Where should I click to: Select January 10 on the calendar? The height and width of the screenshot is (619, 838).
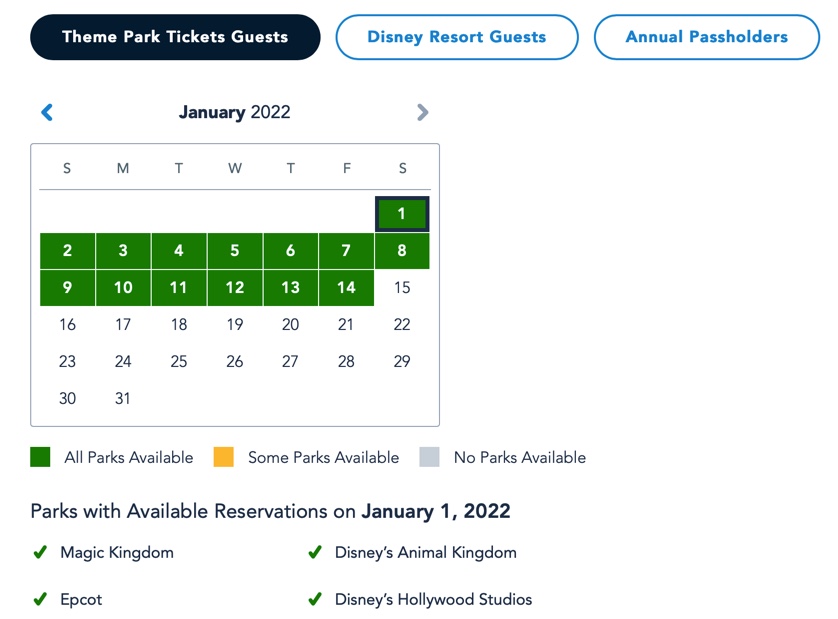click(123, 288)
